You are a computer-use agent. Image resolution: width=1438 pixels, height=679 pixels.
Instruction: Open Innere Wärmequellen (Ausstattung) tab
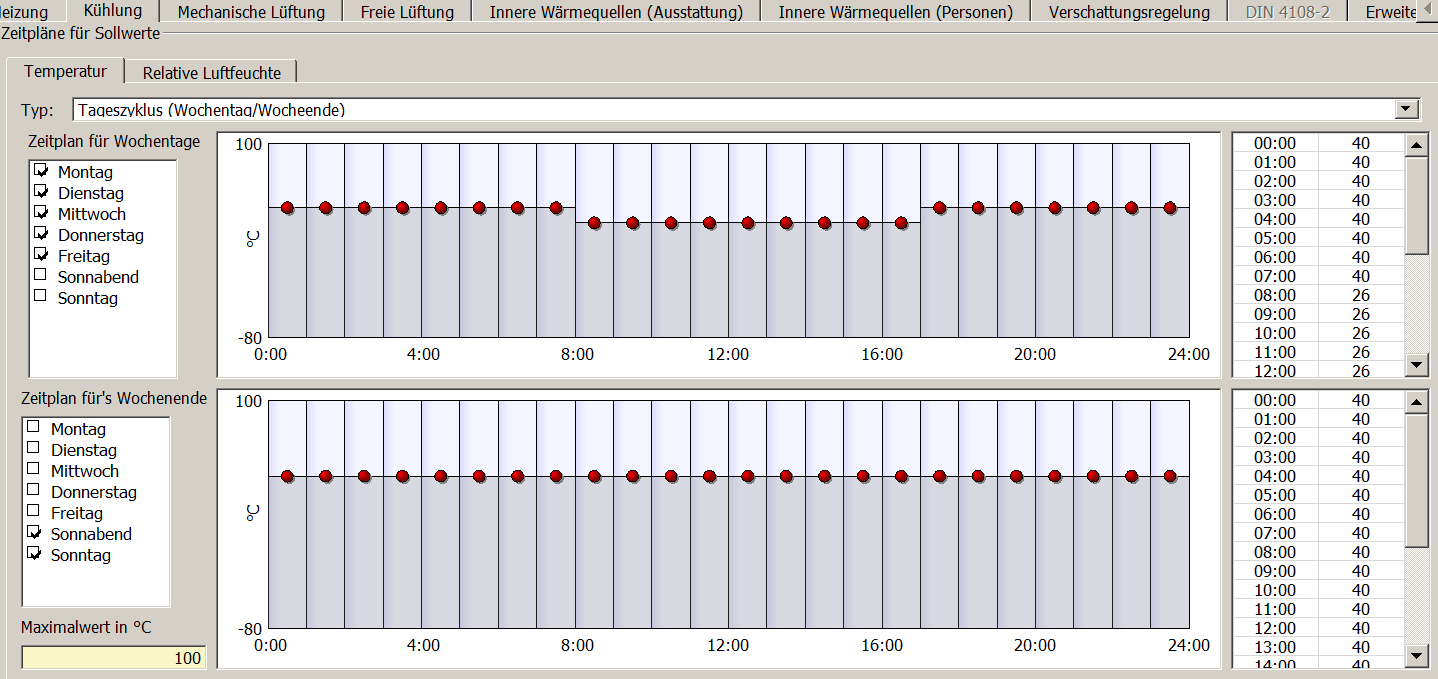point(616,12)
